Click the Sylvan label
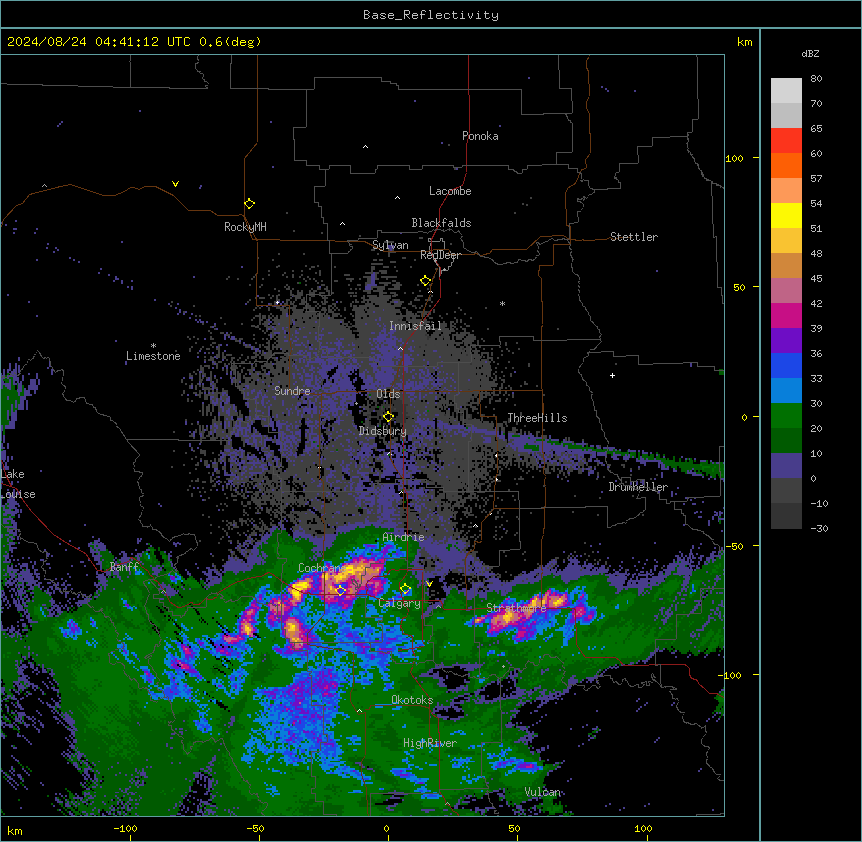The height and width of the screenshot is (842, 862). click(x=390, y=245)
